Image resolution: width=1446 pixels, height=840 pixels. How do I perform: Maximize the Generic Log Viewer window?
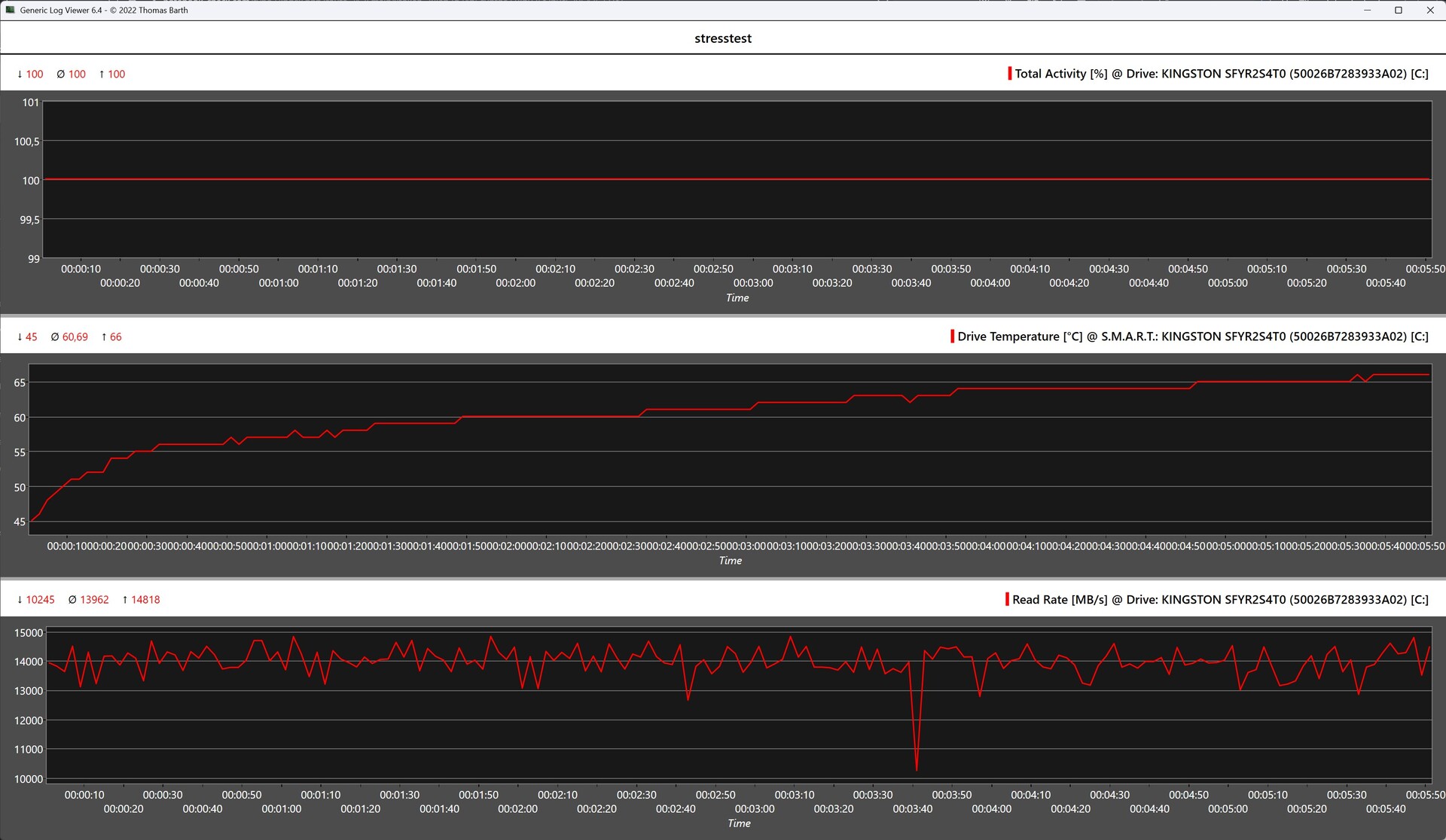click(x=1399, y=10)
